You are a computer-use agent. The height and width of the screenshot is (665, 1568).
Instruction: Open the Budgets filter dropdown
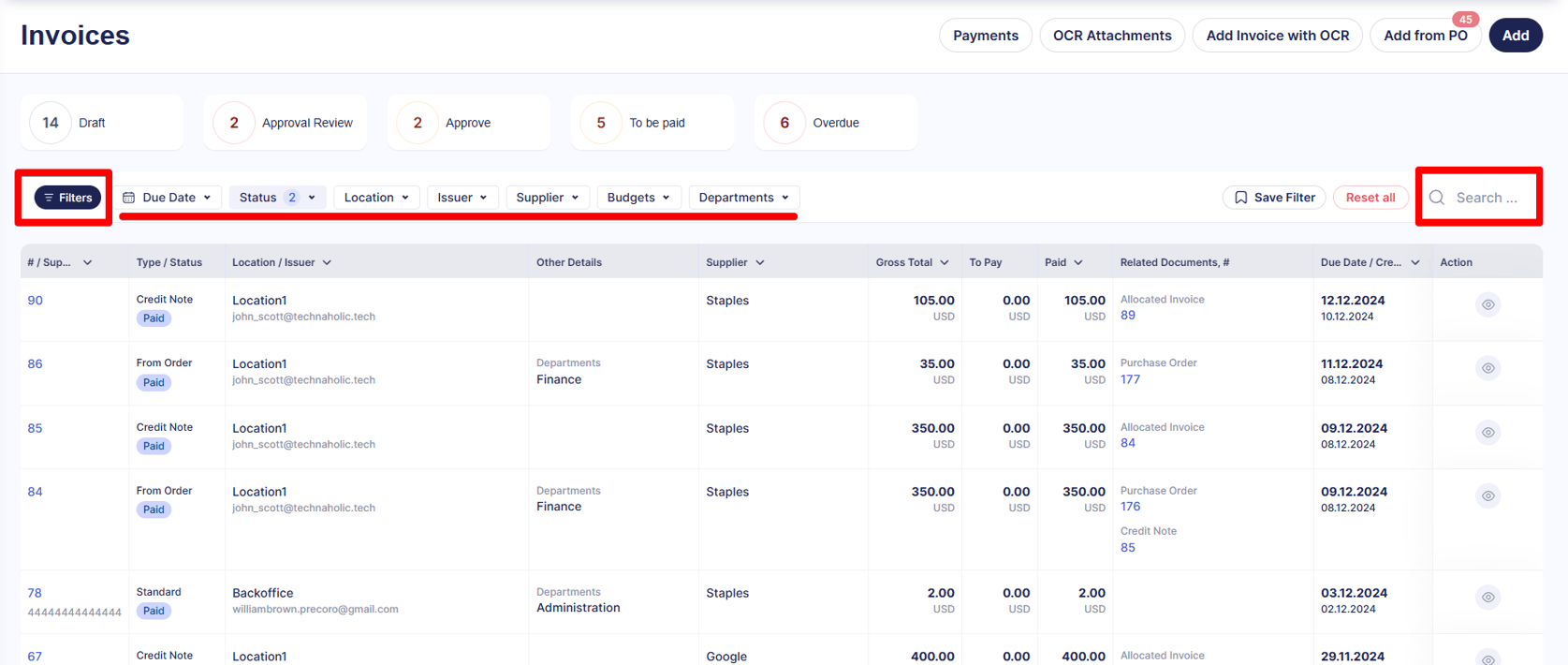(x=637, y=198)
